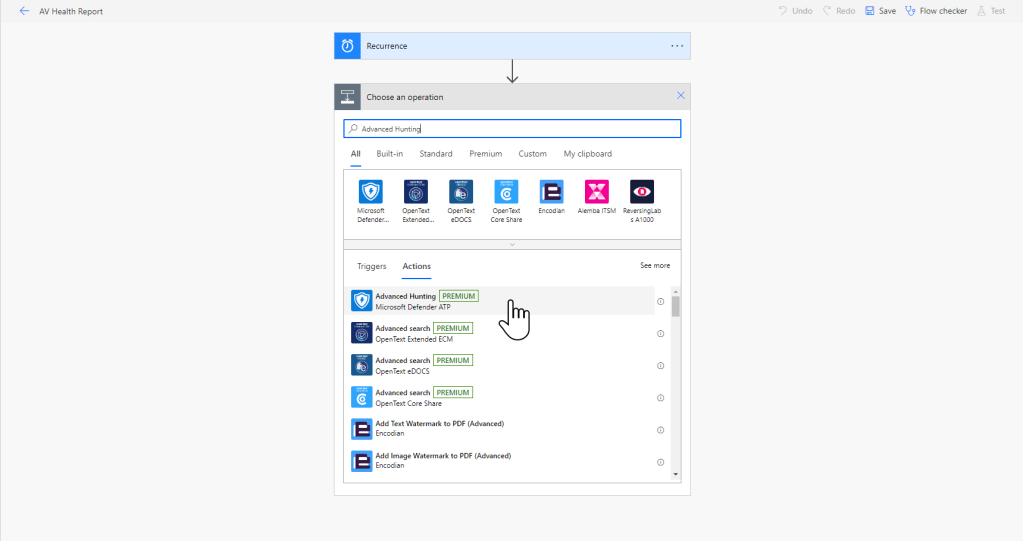This screenshot has width=1023, height=541.
Task: Pick the Alemba ITSM connector icon
Action: [596, 192]
